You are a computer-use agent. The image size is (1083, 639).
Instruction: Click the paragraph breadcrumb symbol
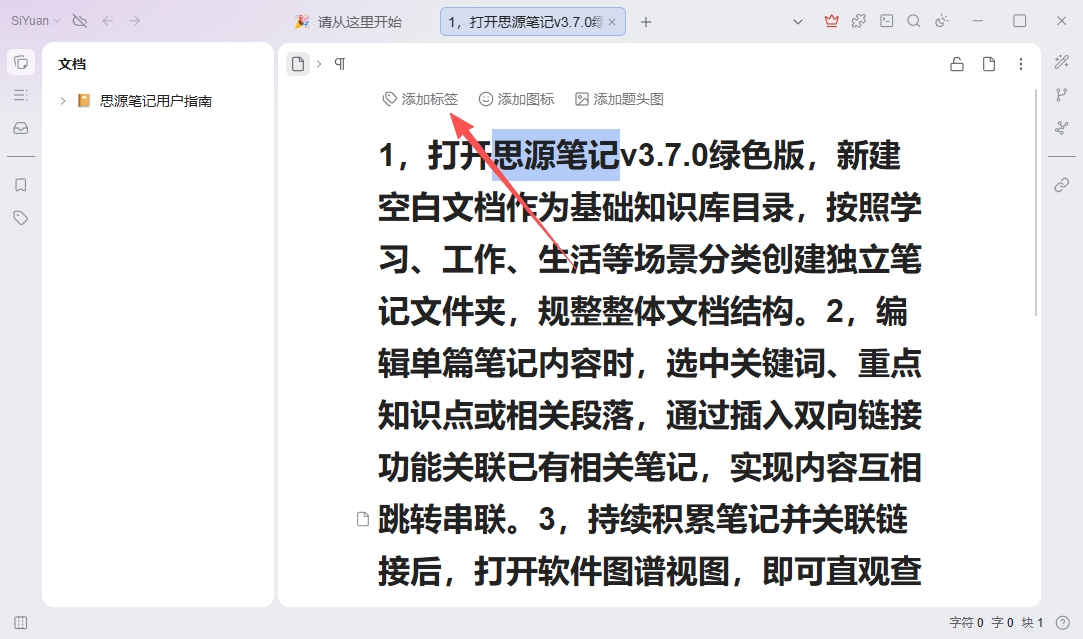point(340,64)
